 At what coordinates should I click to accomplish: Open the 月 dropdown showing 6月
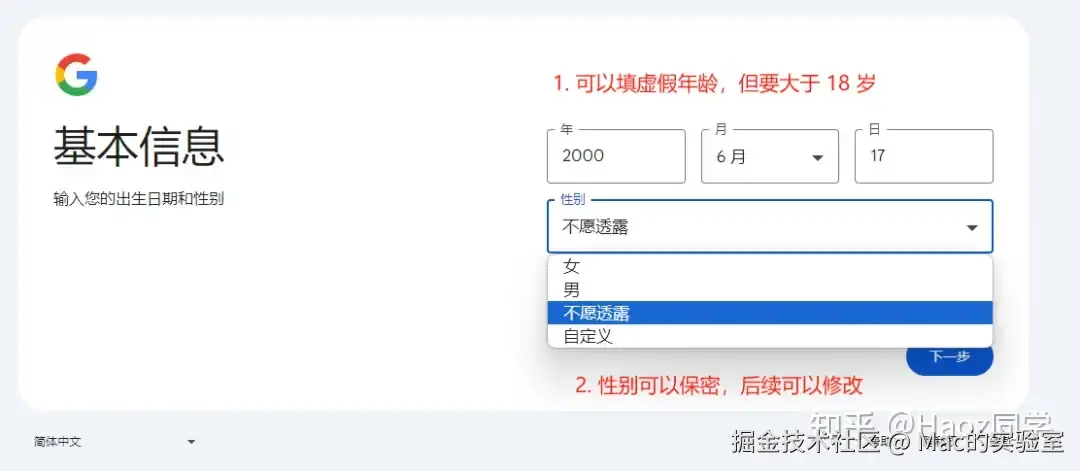coord(769,156)
